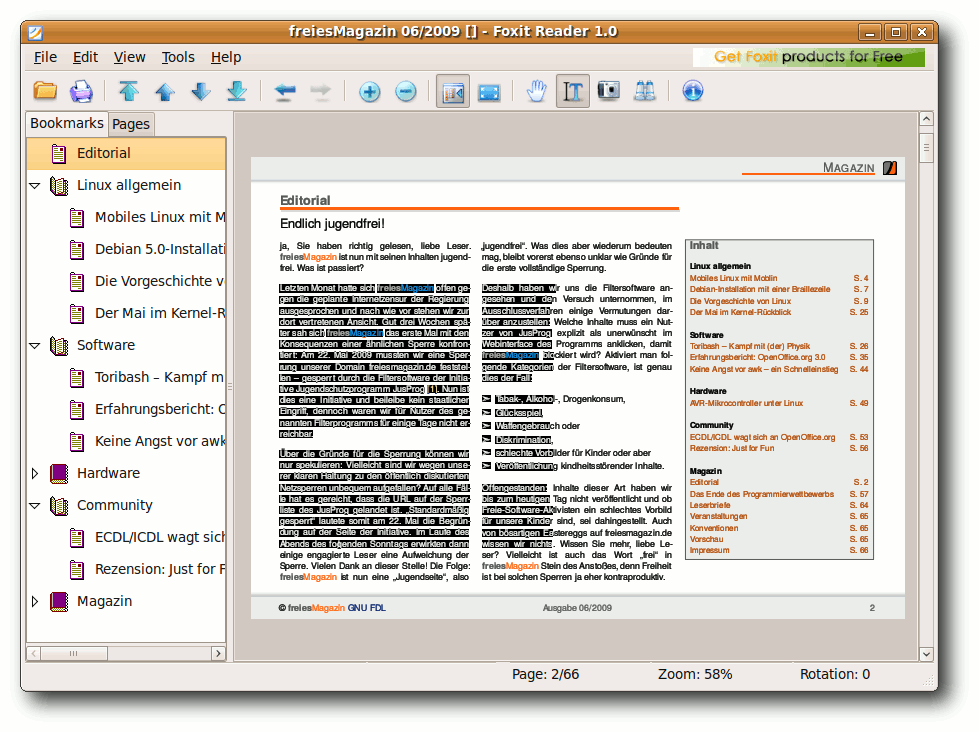Click the GNU FDL link in footer
Screen dimensions: 979x732
click(367, 608)
